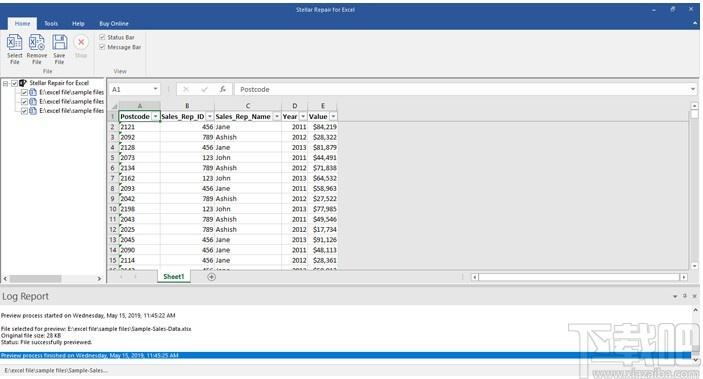Click the 'Preview process started' log line

click(x=88, y=315)
